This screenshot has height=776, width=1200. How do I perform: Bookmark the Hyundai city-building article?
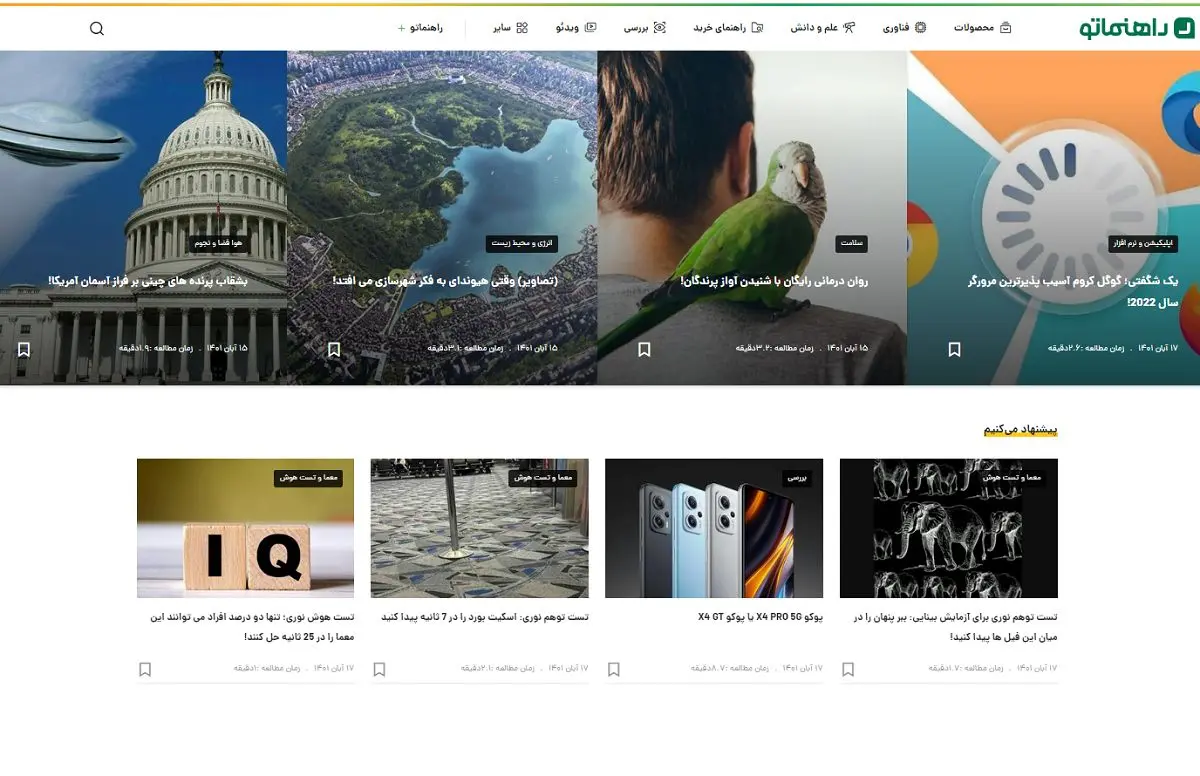pyautogui.click(x=334, y=349)
